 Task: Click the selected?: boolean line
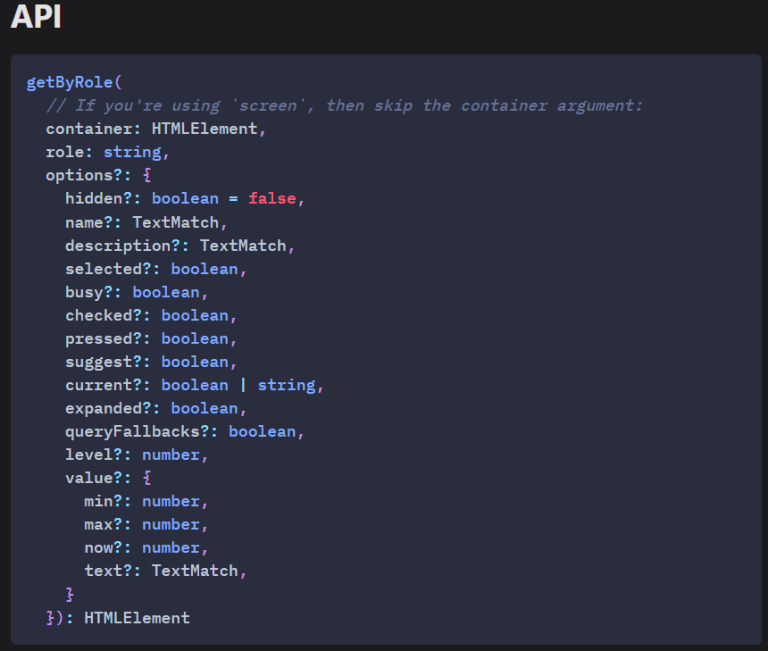(156, 269)
